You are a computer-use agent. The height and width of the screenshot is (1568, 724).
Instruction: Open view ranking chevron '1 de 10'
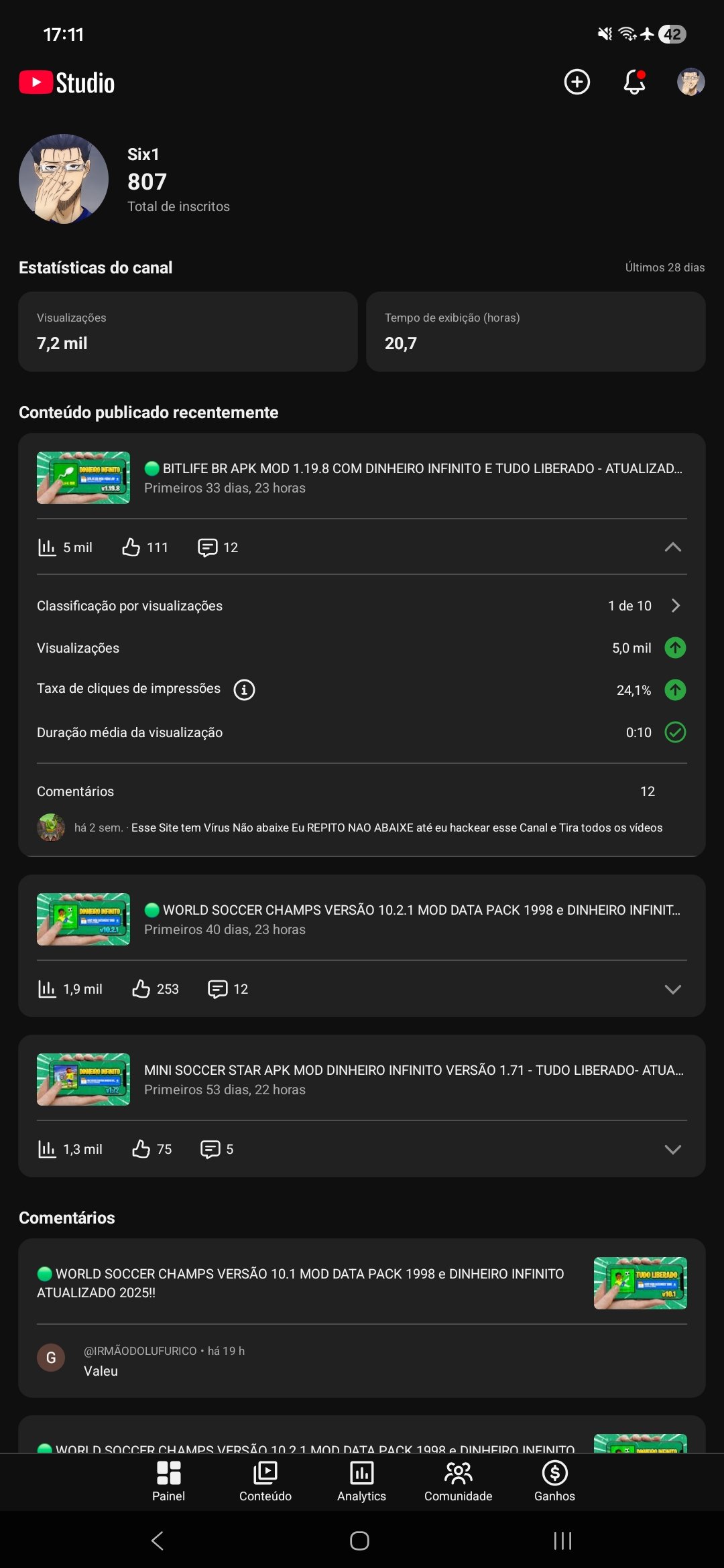pyautogui.click(x=675, y=606)
